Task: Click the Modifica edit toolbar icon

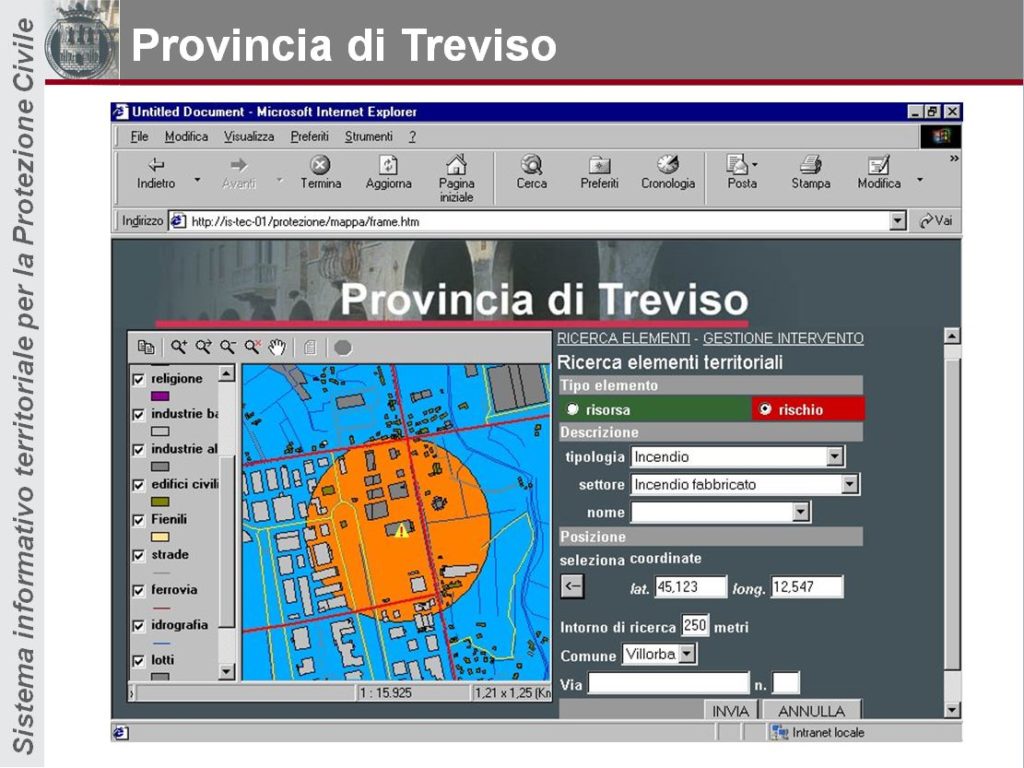Action: point(878,165)
